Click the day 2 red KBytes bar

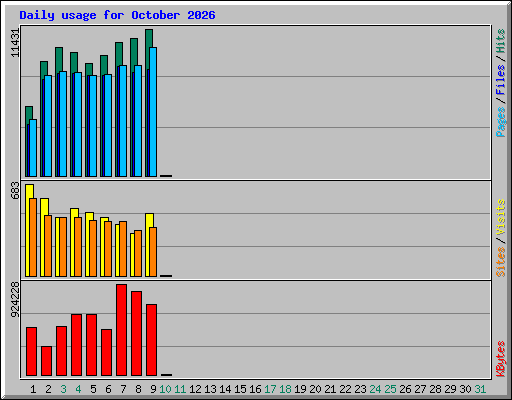point(46,361)
